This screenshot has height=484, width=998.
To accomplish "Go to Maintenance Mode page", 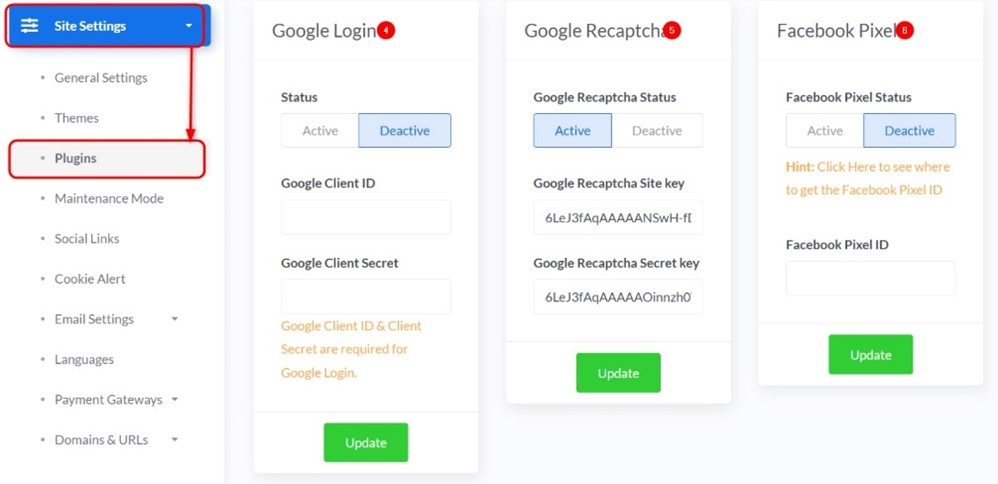I will [x=109, y=199].
